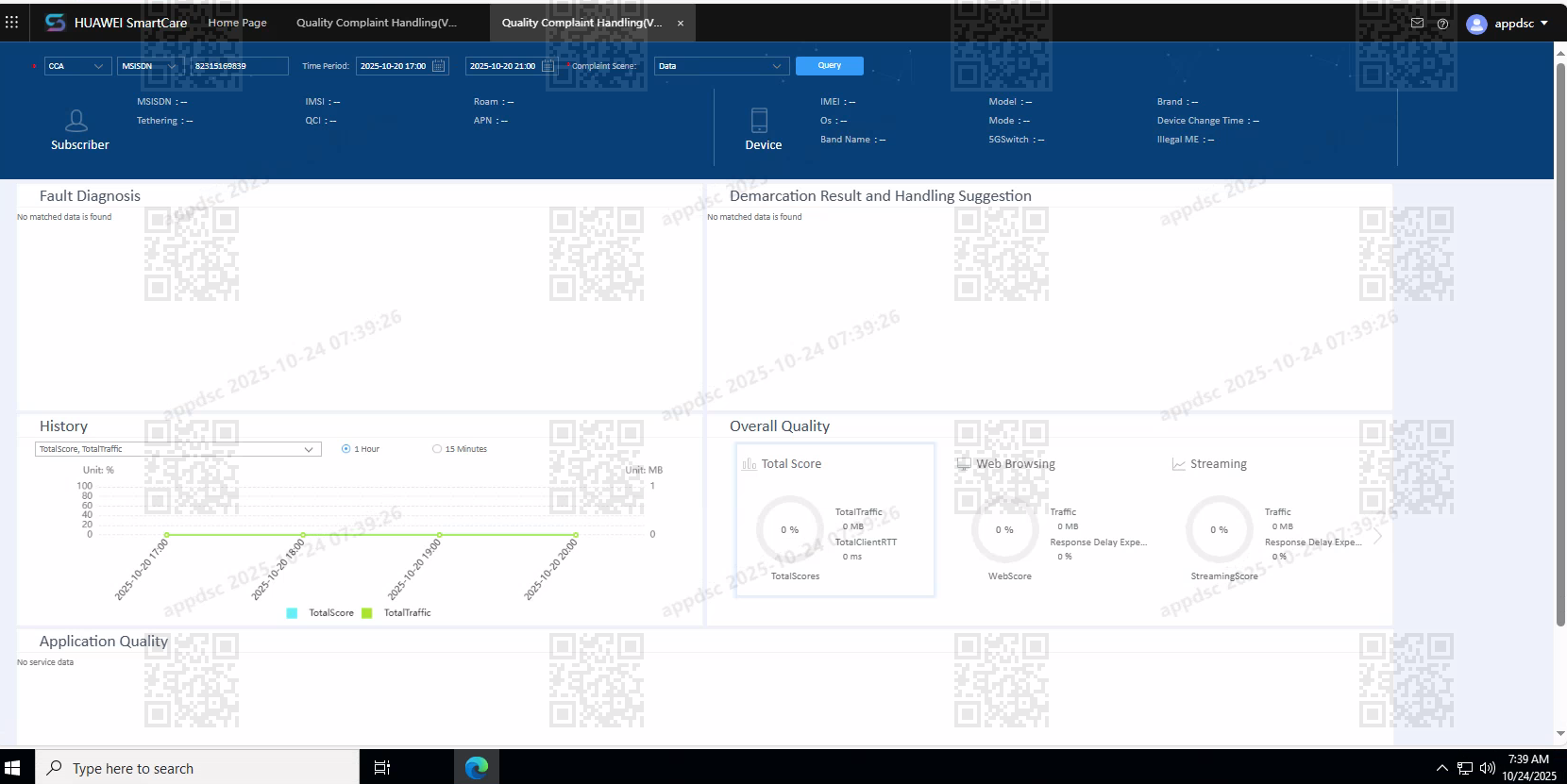This screenshot has height=784, width=1567.
Task: Open the help question mark icon
Action: [x=1442, y=24]
